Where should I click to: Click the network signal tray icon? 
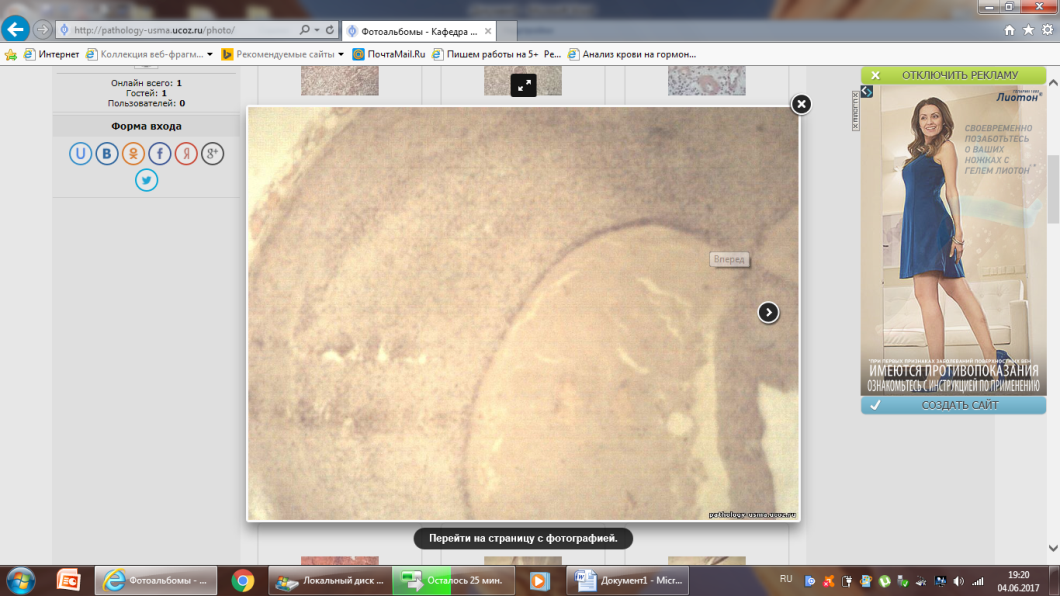click(x=978, y=581)
